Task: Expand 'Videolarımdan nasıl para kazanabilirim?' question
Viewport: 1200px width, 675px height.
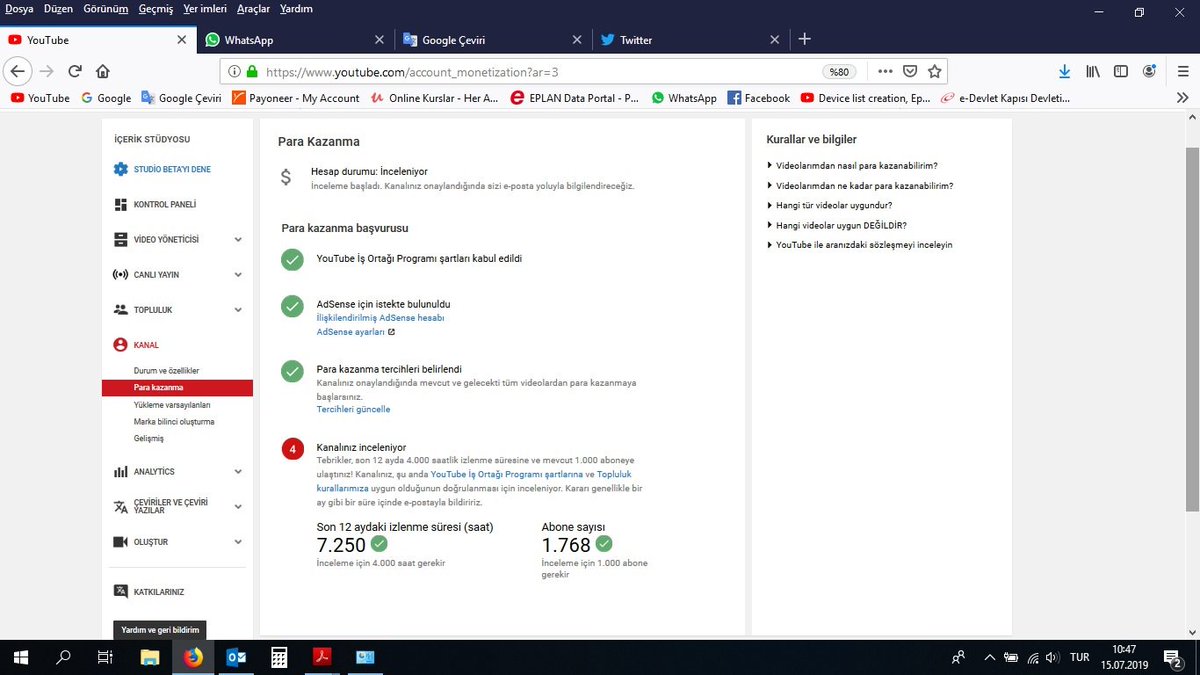Action: click(857, 165)
